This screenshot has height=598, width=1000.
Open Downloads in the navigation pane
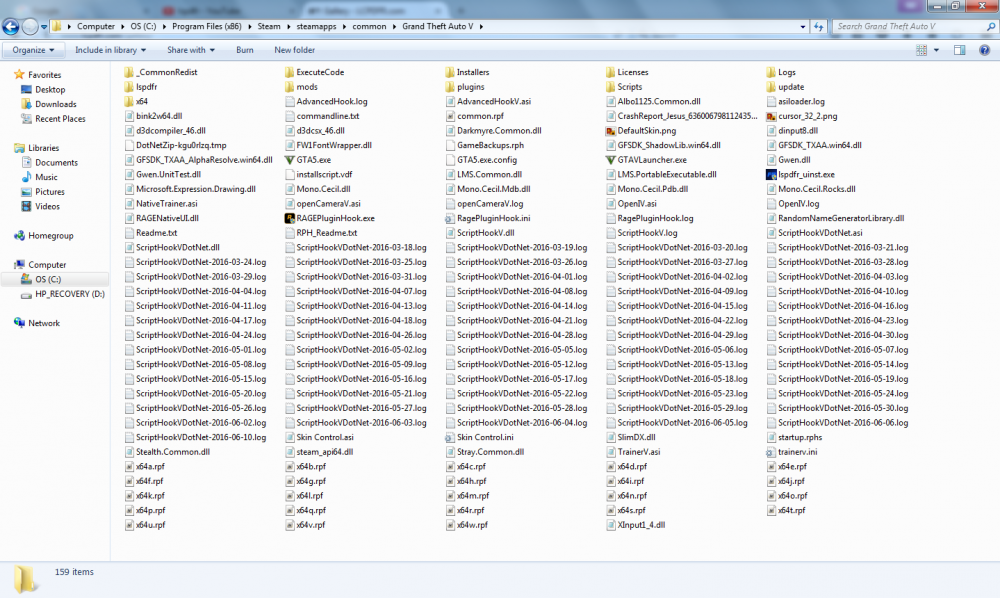click(x=55, y=104)
